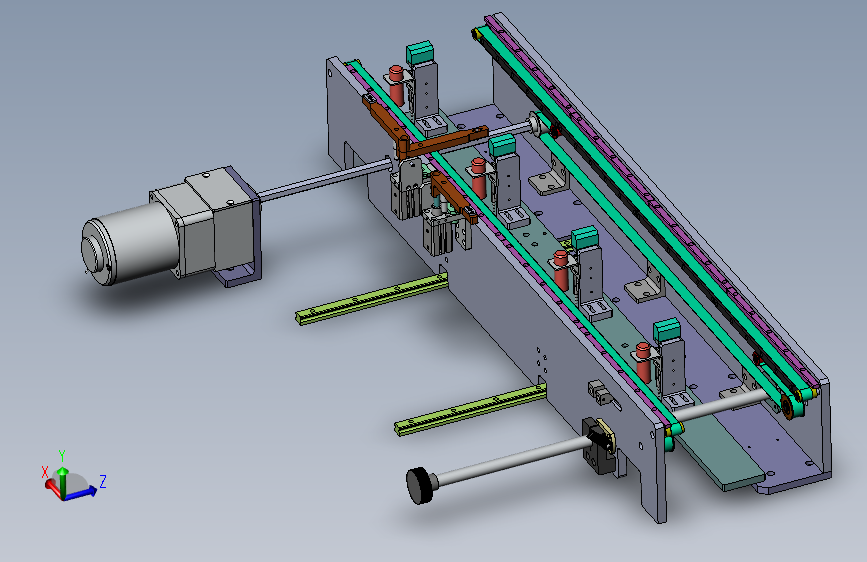The image size is (867, 562).
Task: Select the black bearing block holding the handwheel shaft
Action: (x=598, y=446)
